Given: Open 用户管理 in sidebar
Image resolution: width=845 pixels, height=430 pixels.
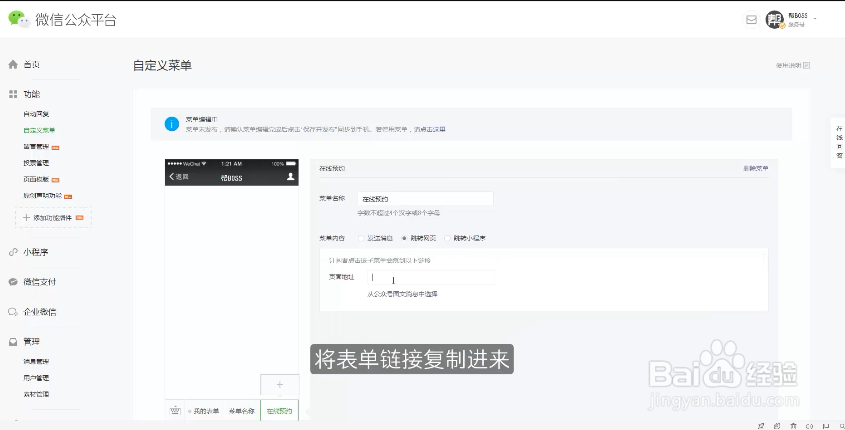Looking at the screenshot, I should coord(36,378).
